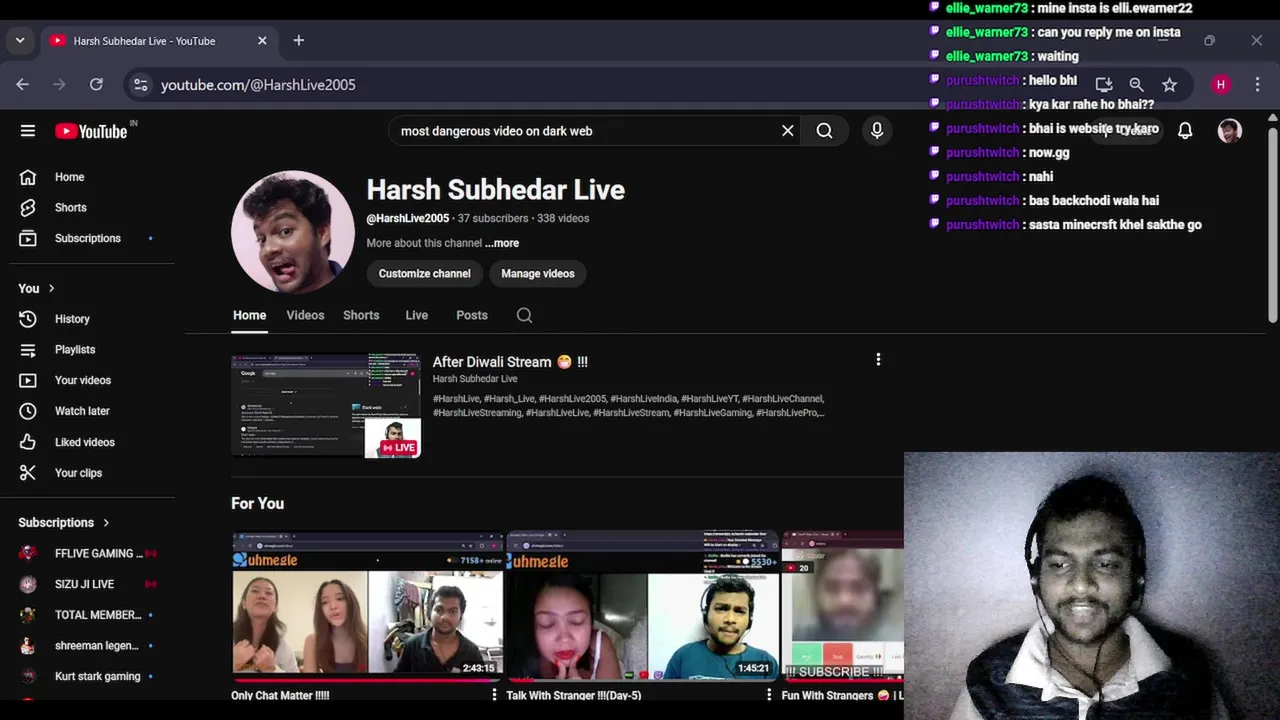
Task: Clear the search box with X
Action: pyautogui.click(x=788, y=131)
